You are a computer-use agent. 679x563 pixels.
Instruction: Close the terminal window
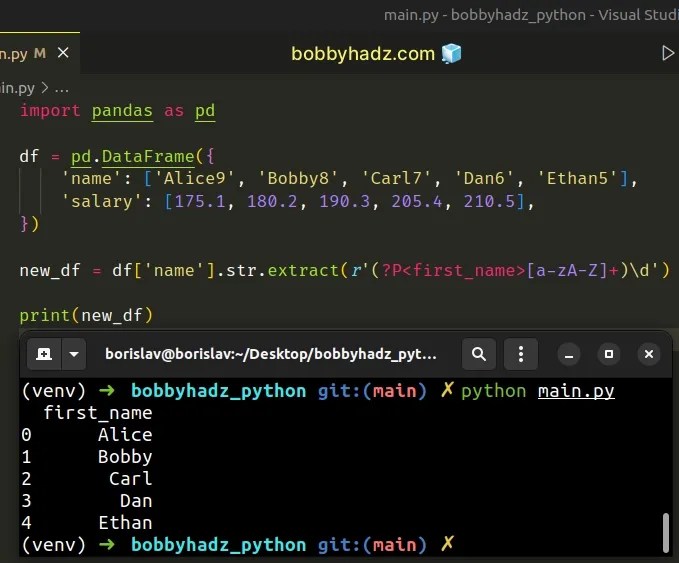(x=649, y=355)
